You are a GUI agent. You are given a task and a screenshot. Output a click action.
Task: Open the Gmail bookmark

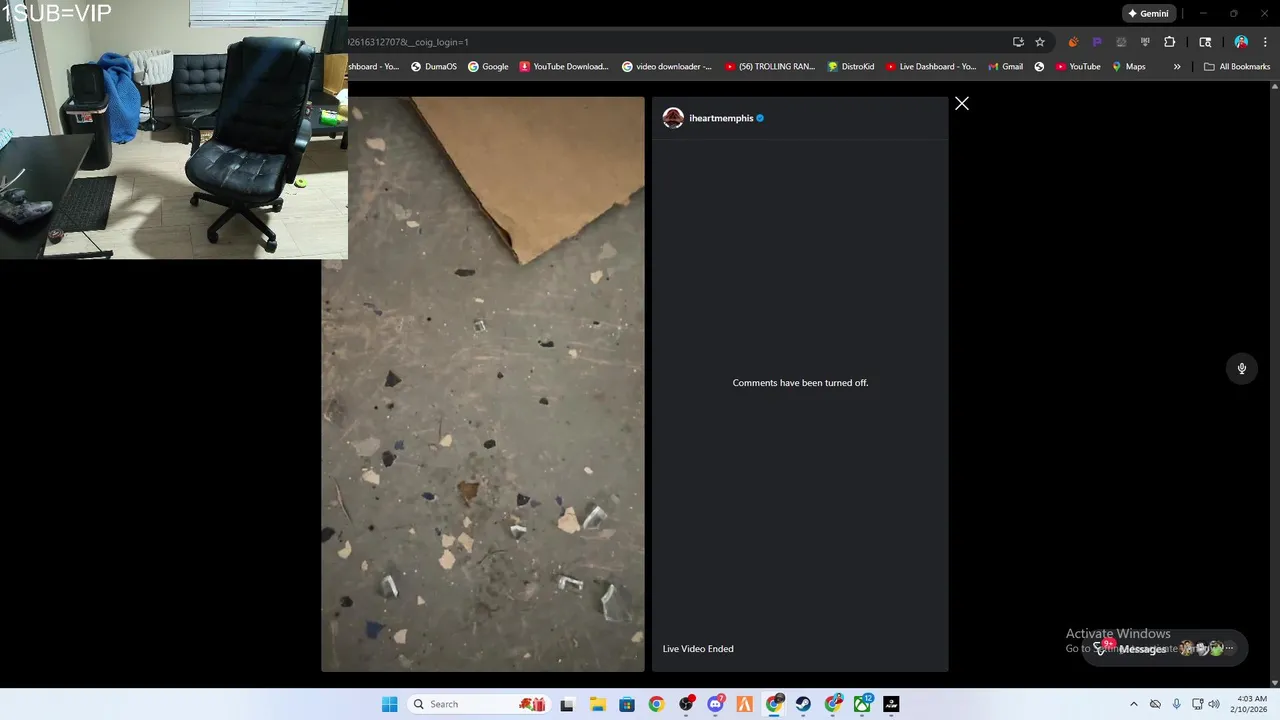pyautogui.click(x=1005, y=67)
